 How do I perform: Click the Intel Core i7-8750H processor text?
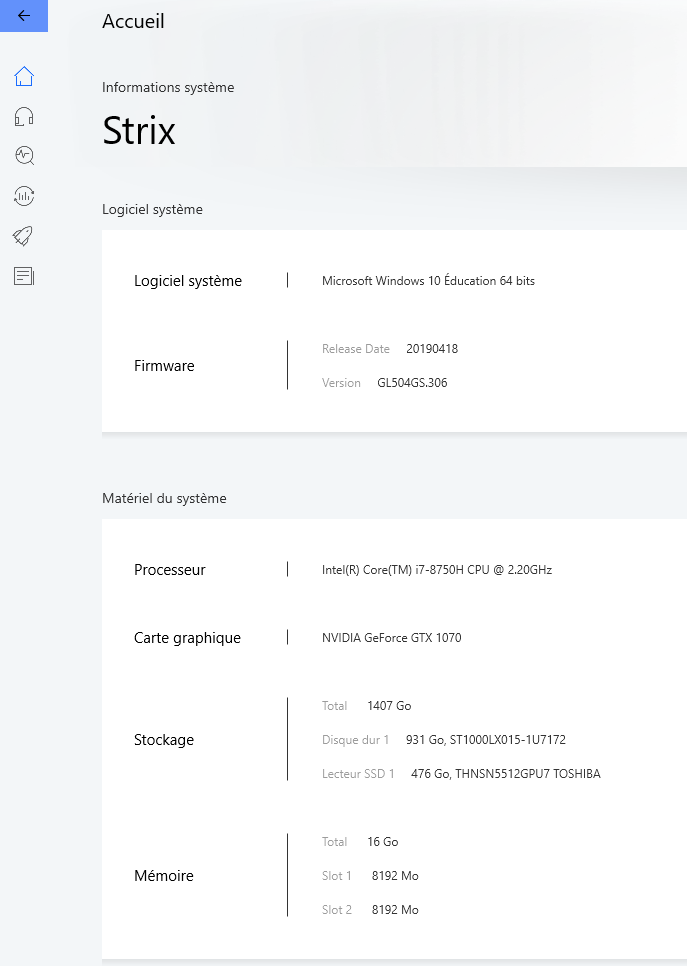click(x=437, y=570)
